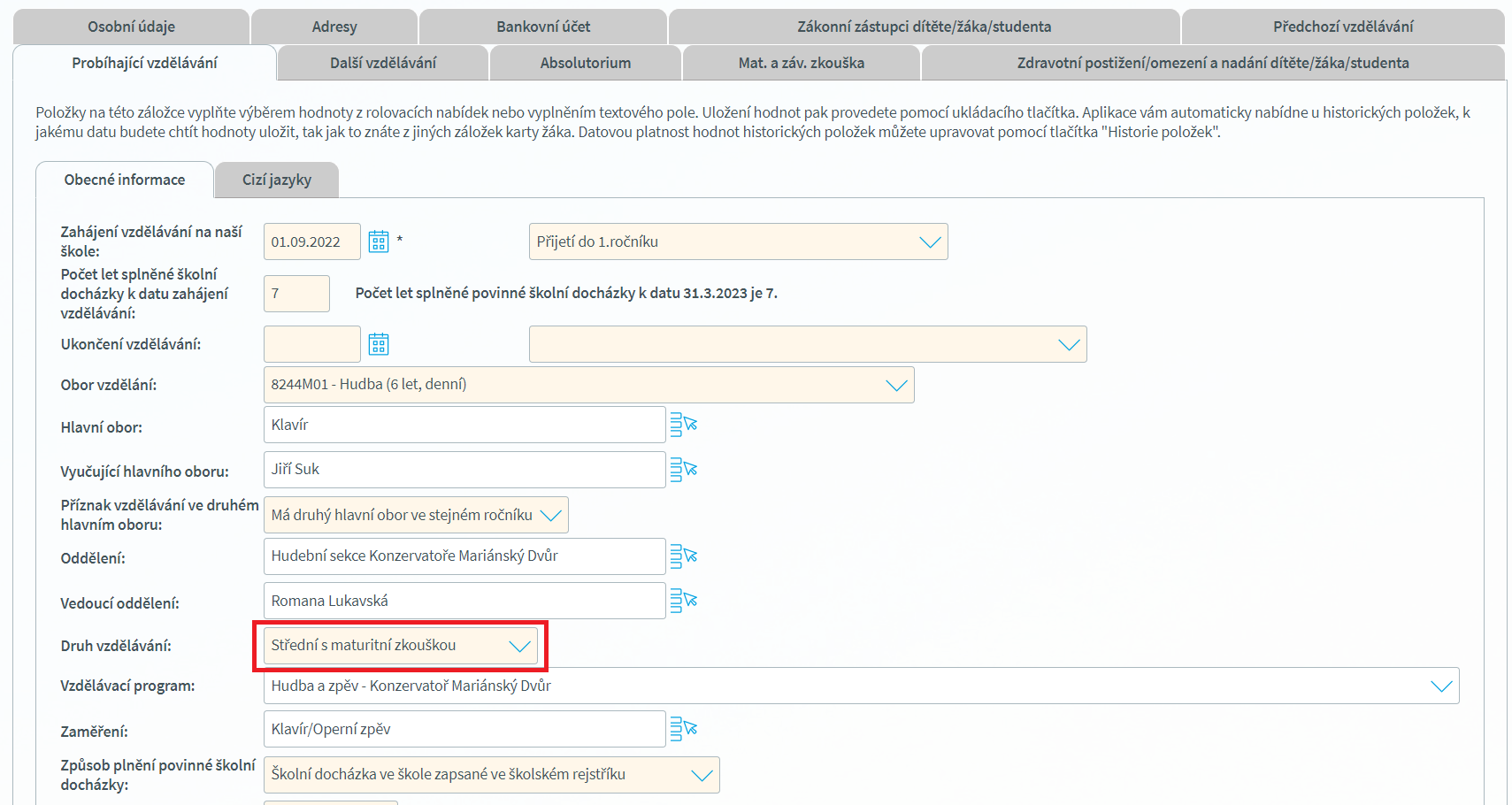The width and height of the screenshot is (1512, 805).
Task: Open the Přijetí do 1.ročníku dropdown
Action: 739,241
